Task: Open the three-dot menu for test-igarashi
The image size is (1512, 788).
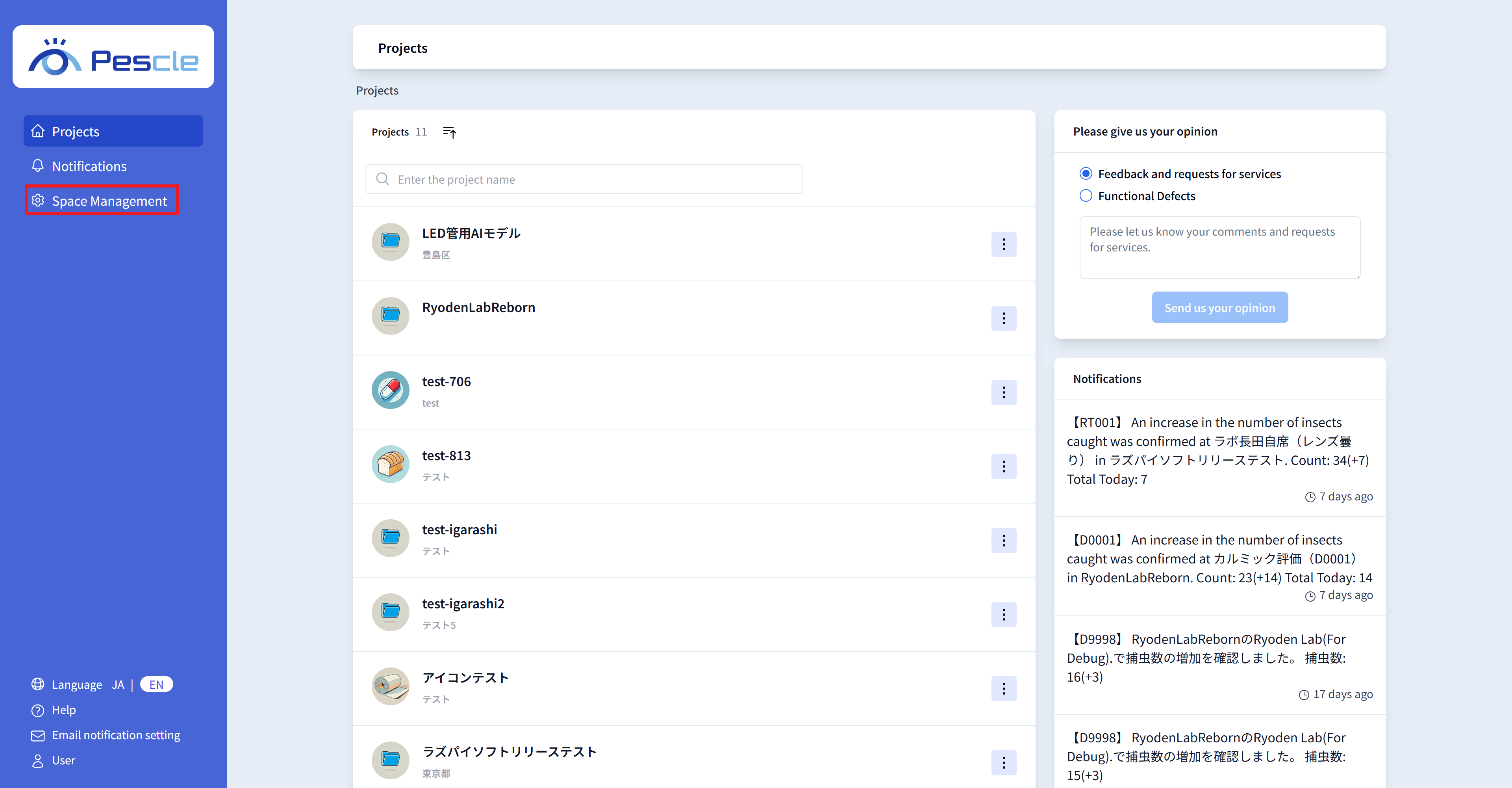Action: point(1004,540)
